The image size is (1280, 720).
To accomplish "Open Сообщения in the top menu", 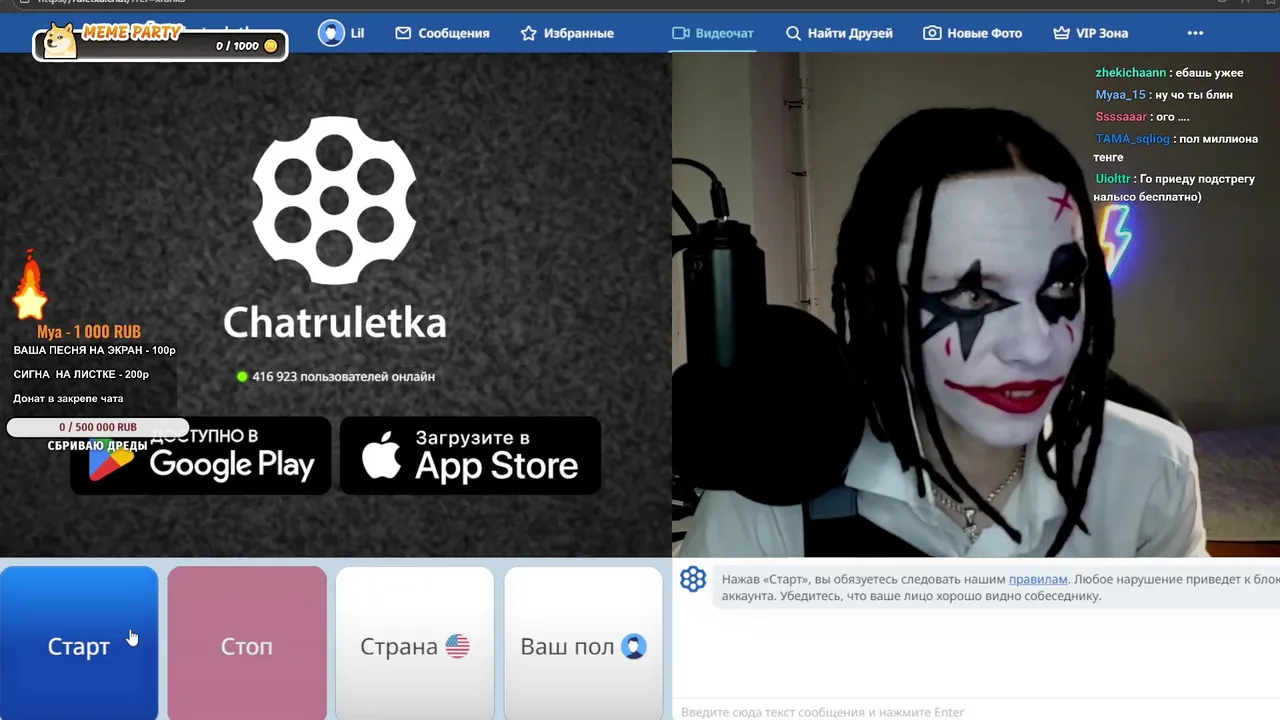I will (x=442, y=33).
